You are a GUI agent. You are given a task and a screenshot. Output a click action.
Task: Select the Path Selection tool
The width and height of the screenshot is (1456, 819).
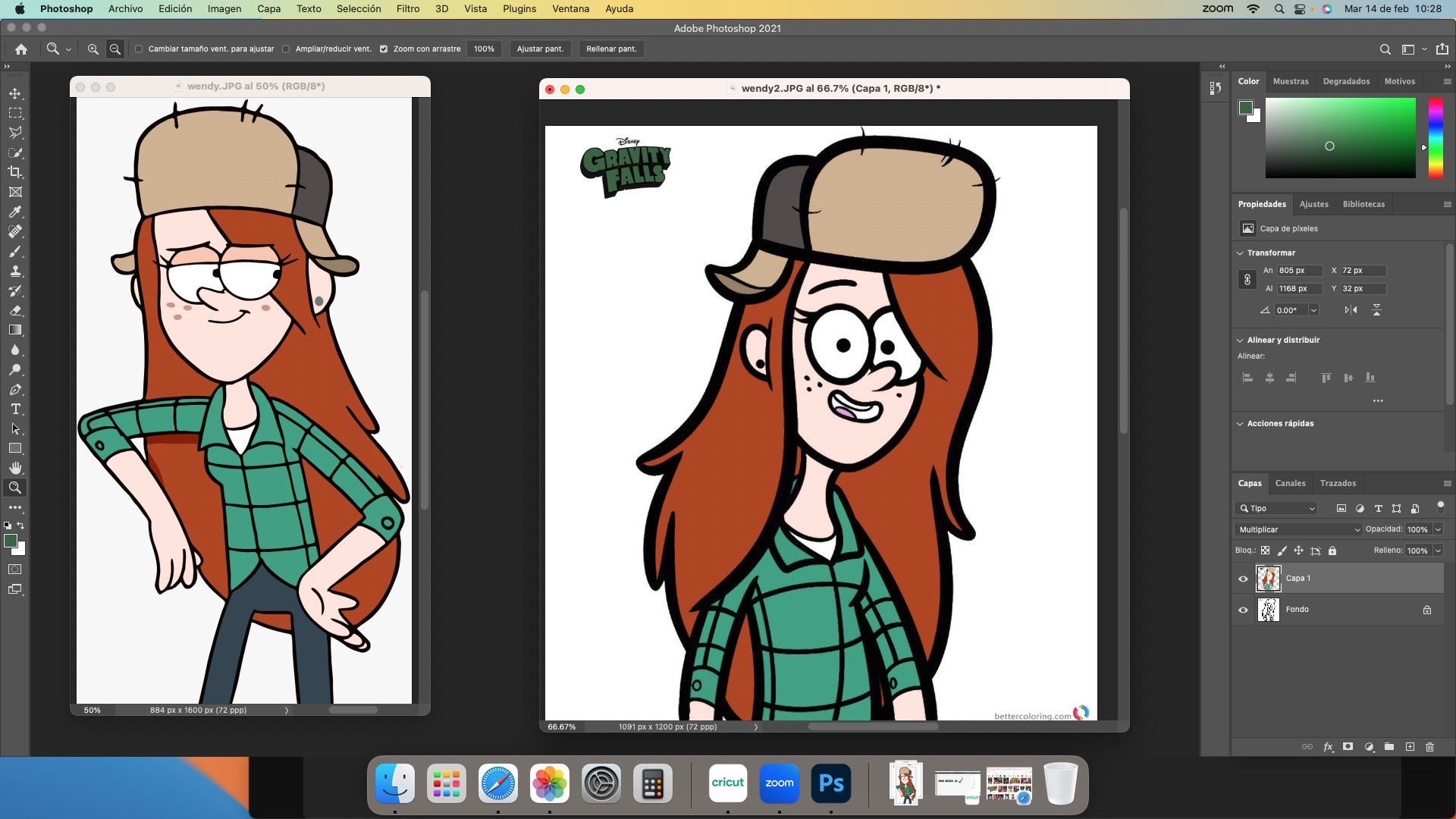(x=15, y=428)
